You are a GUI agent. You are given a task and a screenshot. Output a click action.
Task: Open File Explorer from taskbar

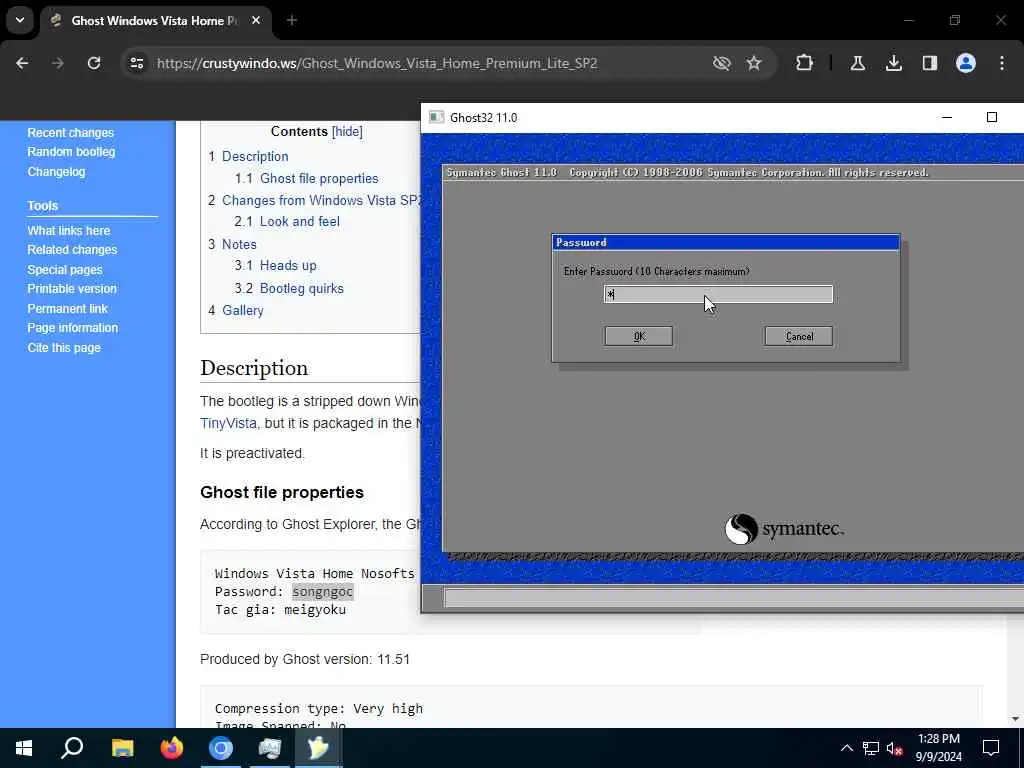click(x=122, y=748)
